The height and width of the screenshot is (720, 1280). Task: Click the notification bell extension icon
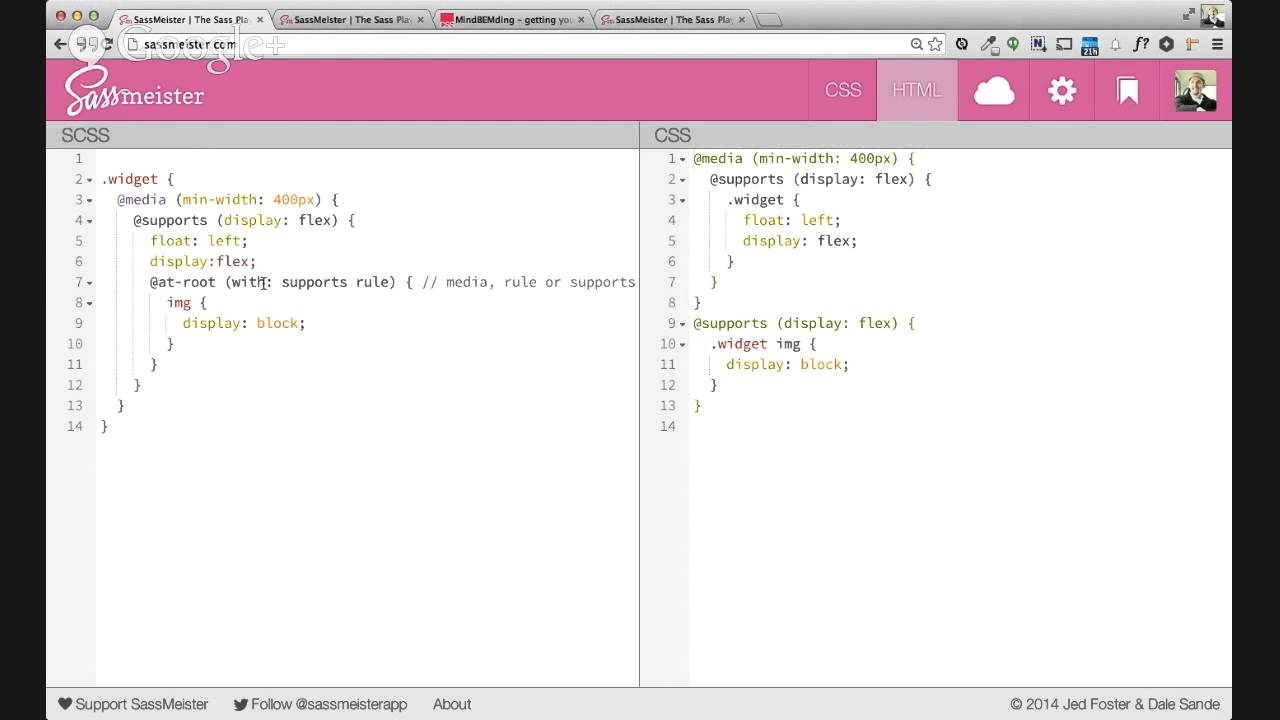click(x=1115, y=44)
